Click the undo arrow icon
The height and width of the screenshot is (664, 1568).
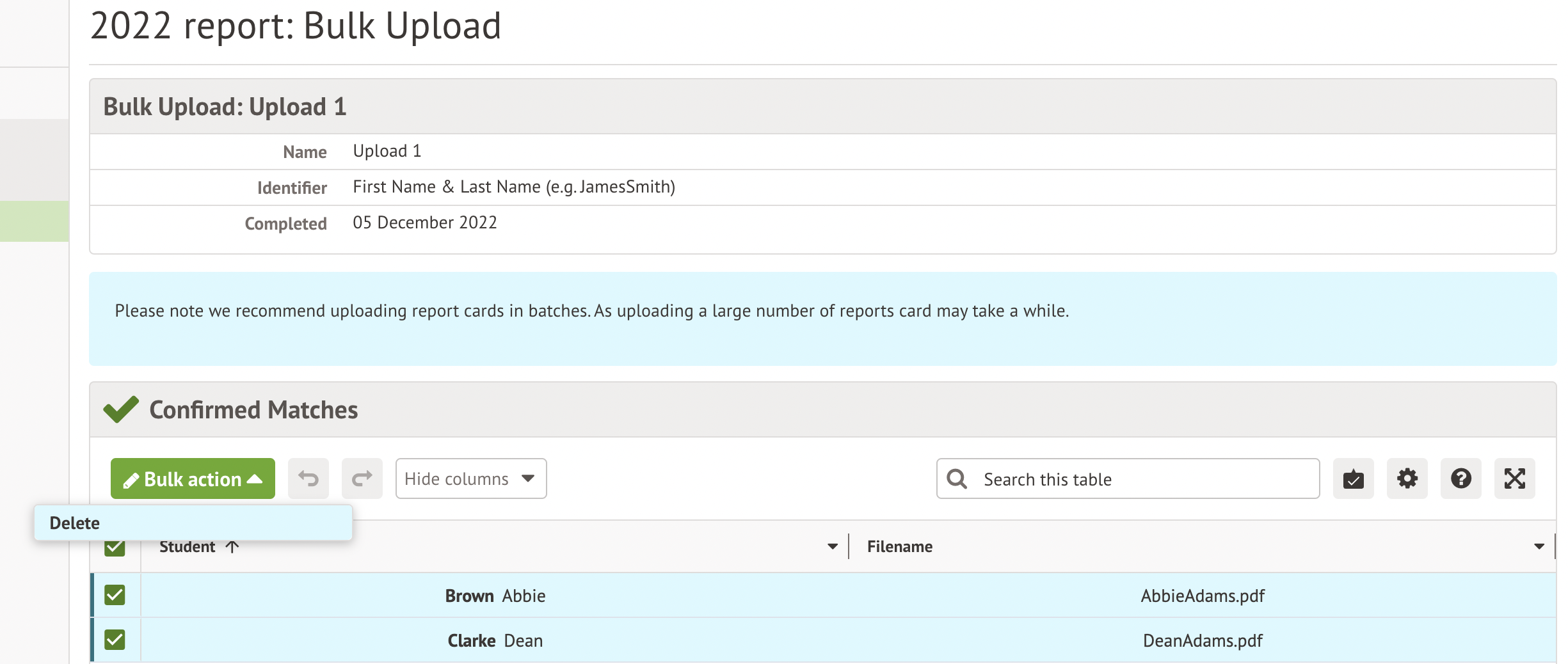(308, 478)
